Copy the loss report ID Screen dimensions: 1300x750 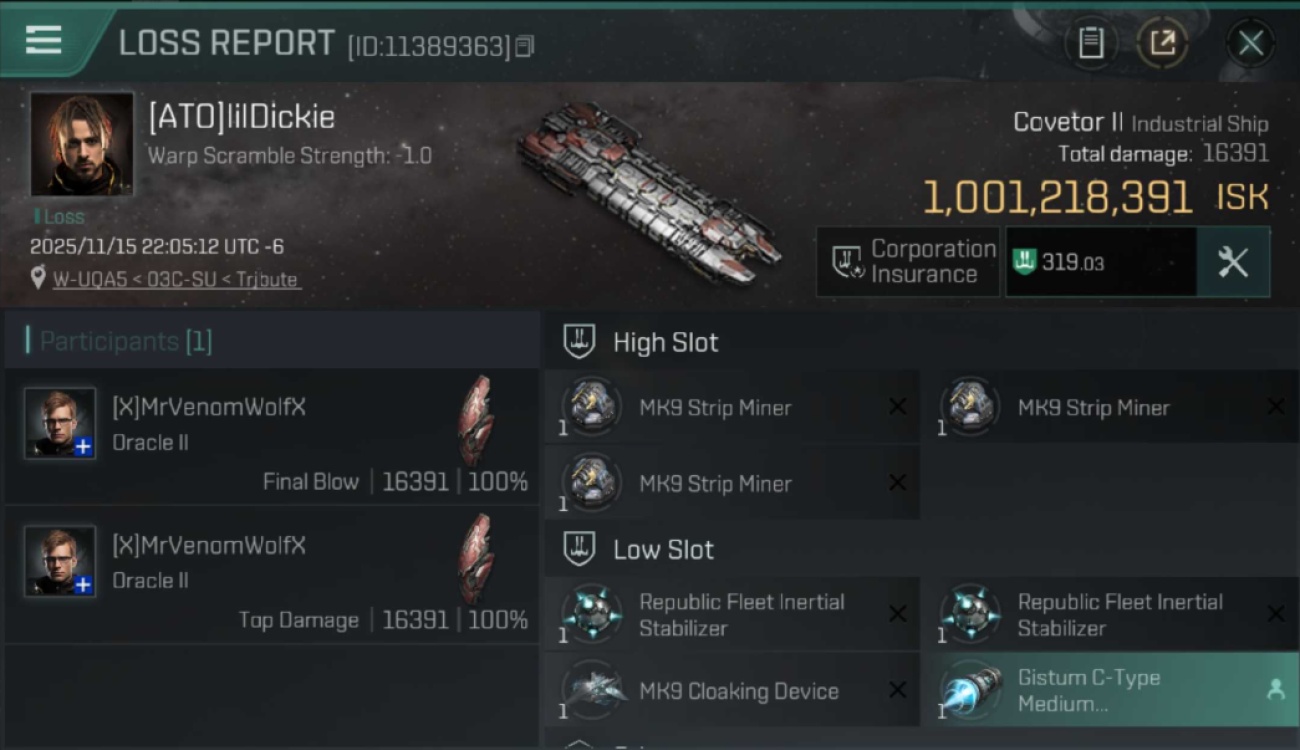click(x=525, y=46)
